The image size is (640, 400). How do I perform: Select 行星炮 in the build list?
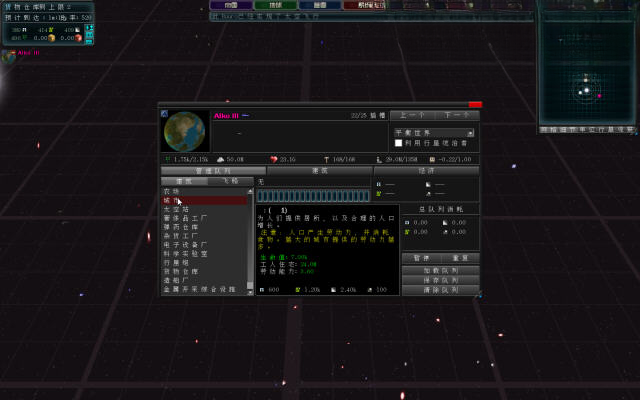pos(204,263)
